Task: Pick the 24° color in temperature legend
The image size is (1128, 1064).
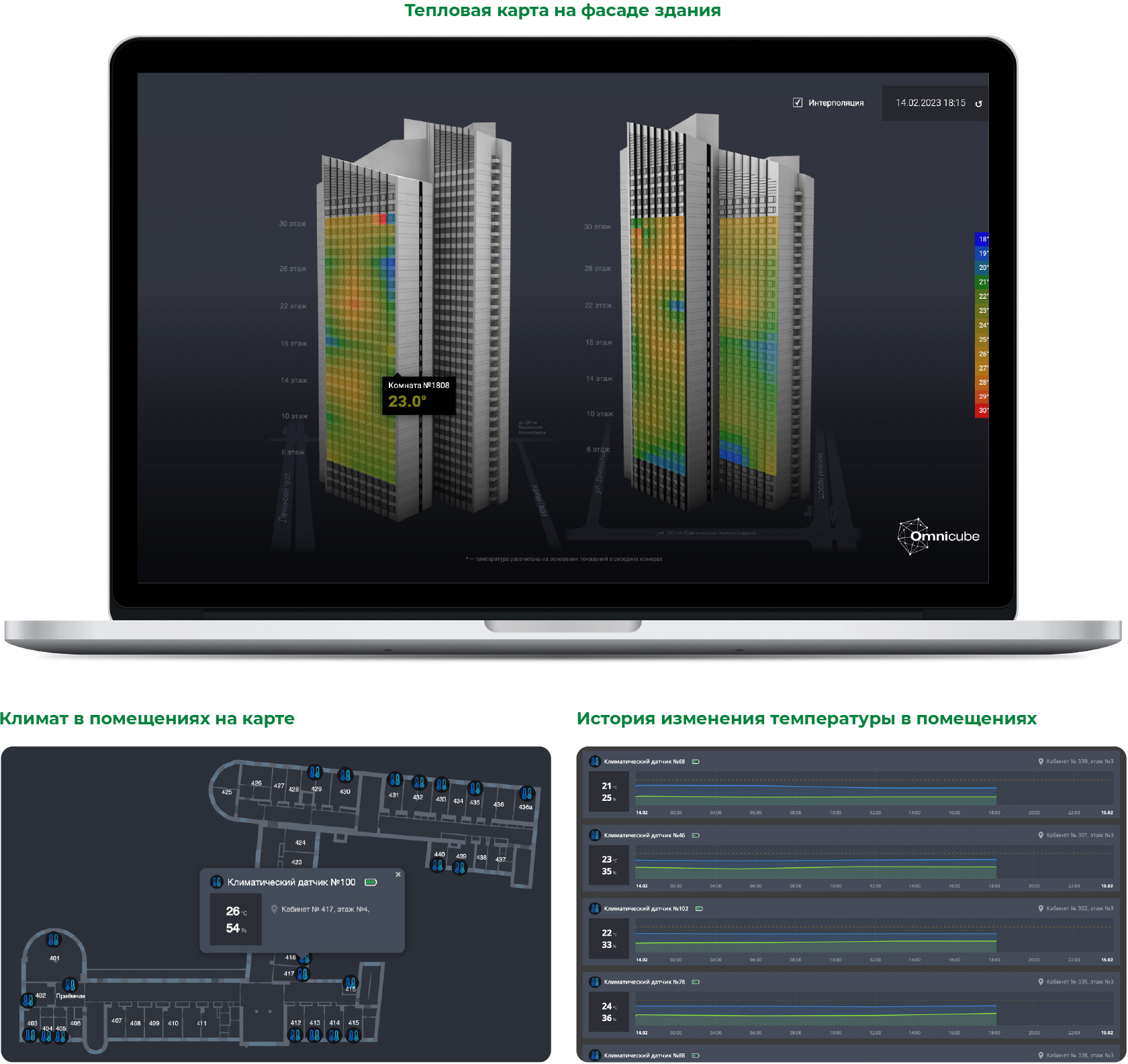Action: [x=982, y=325]
